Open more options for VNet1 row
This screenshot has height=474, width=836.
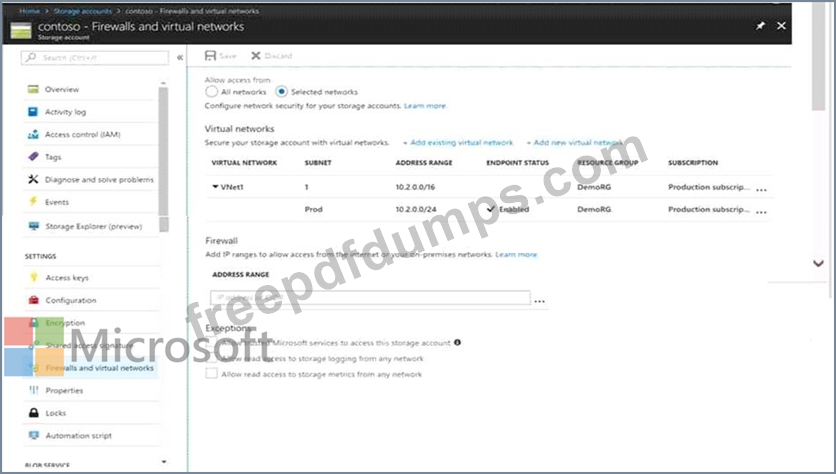click(x=761, y=189)
